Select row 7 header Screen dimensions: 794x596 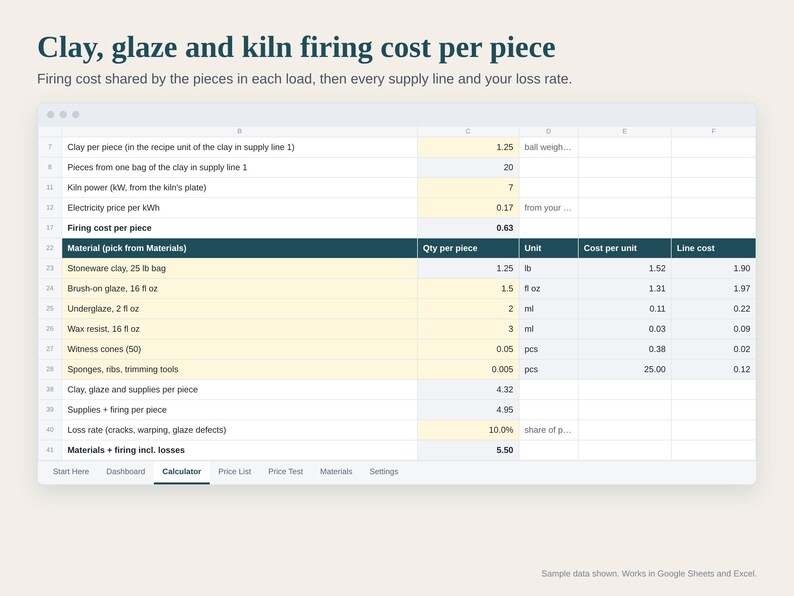point(50,147)
